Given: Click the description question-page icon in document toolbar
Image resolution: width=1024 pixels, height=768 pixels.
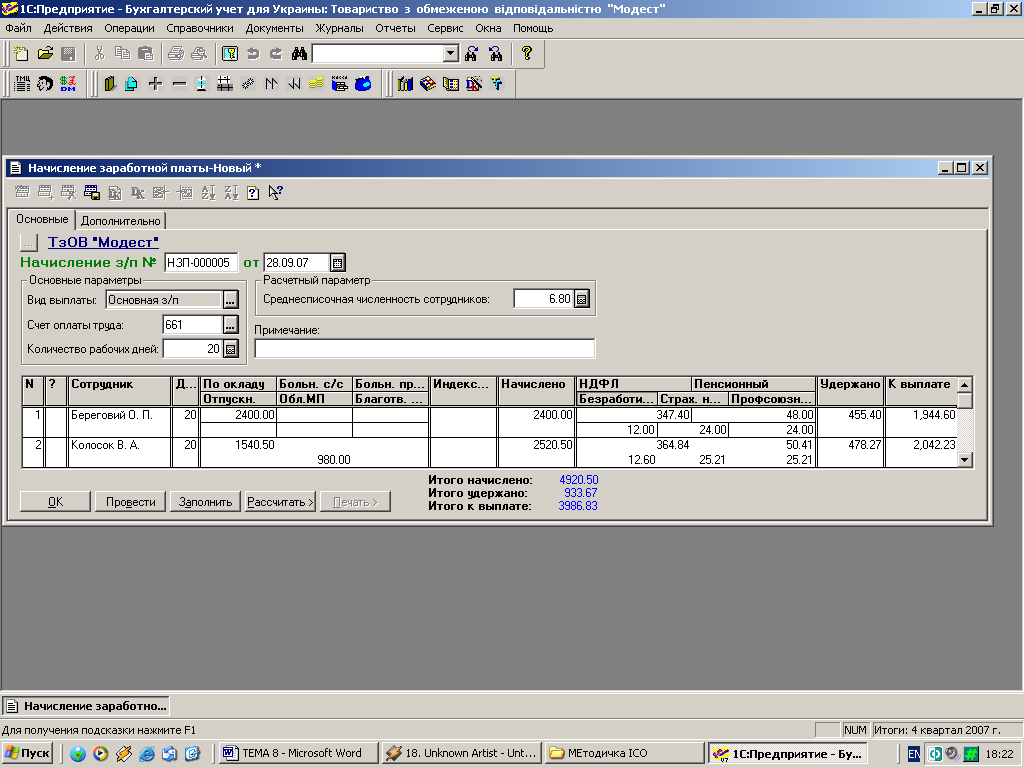Looking at the screenshot, I should pyautogui.click(x=253, y=193).
